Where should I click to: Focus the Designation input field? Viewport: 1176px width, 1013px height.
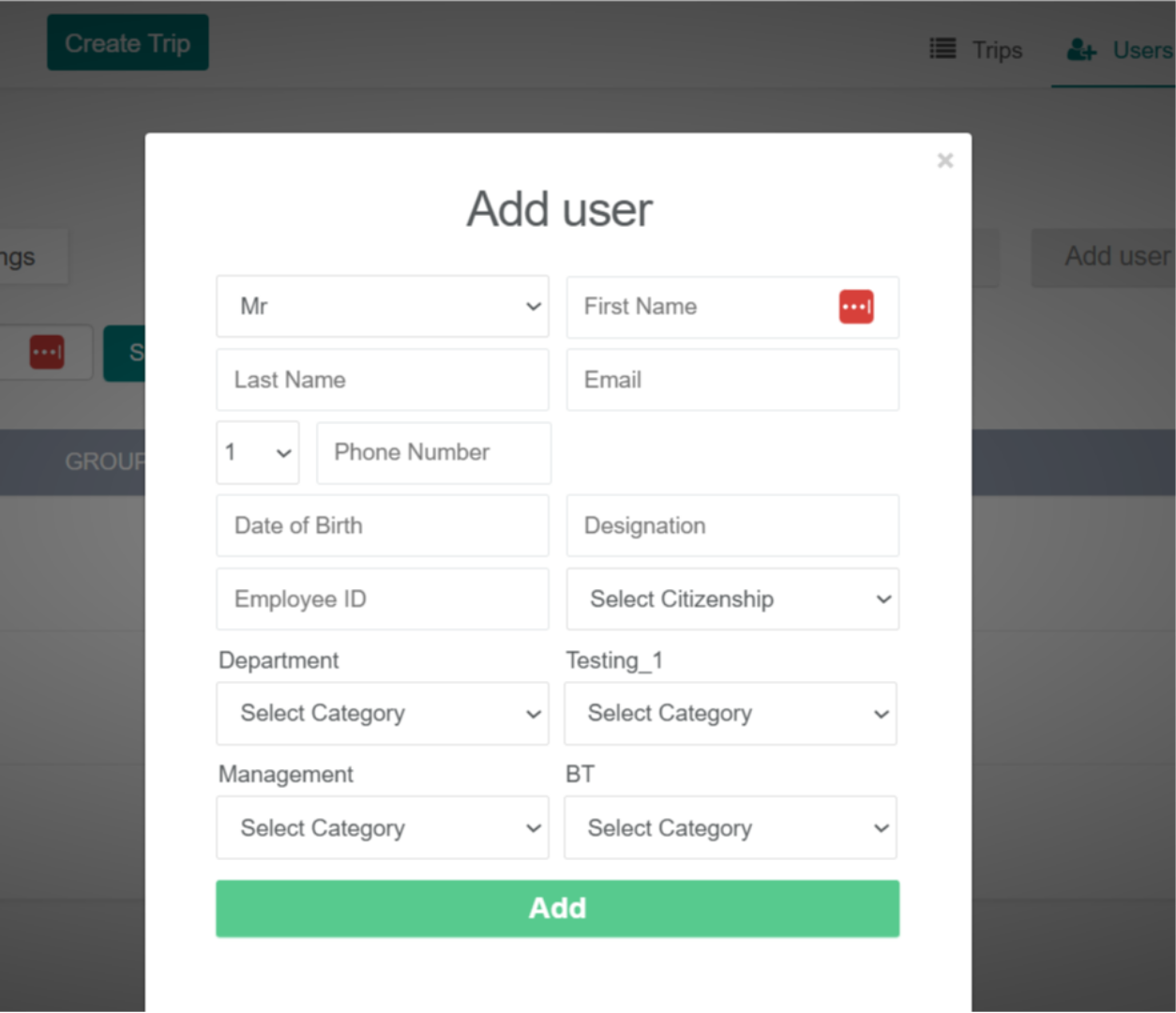coord(732,526)
